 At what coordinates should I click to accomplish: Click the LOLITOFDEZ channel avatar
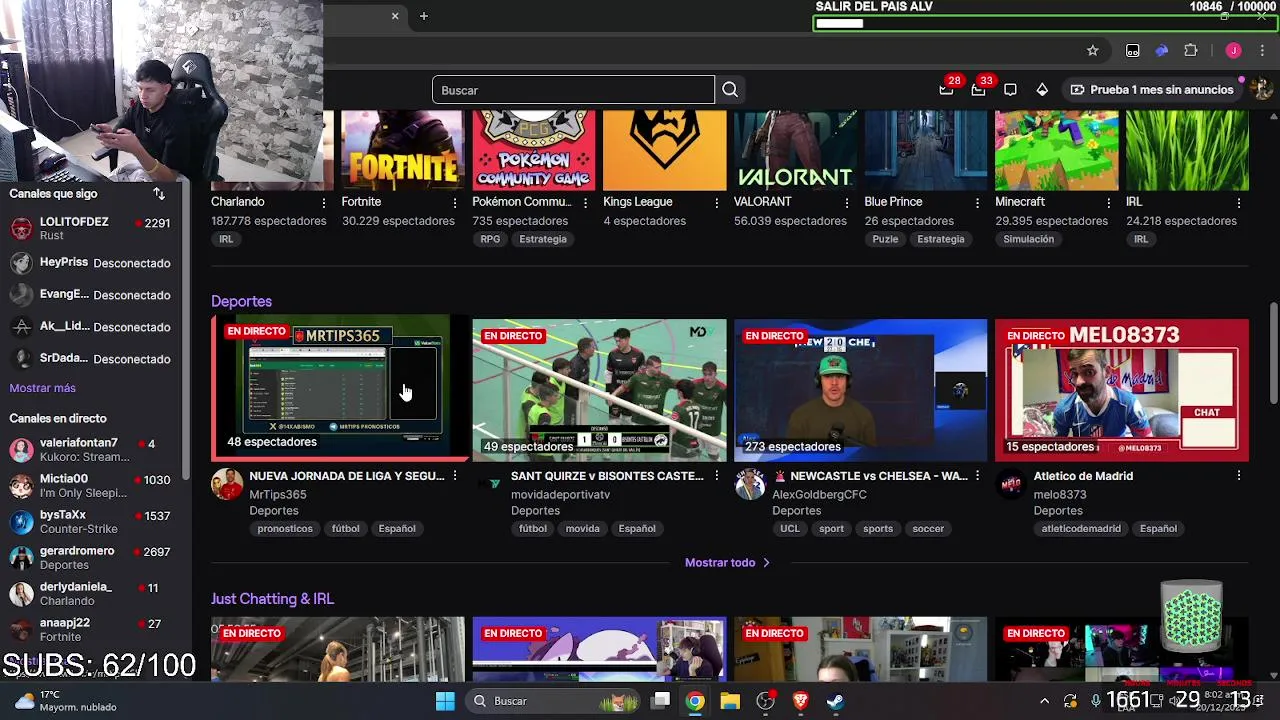[x=21, y=229]
